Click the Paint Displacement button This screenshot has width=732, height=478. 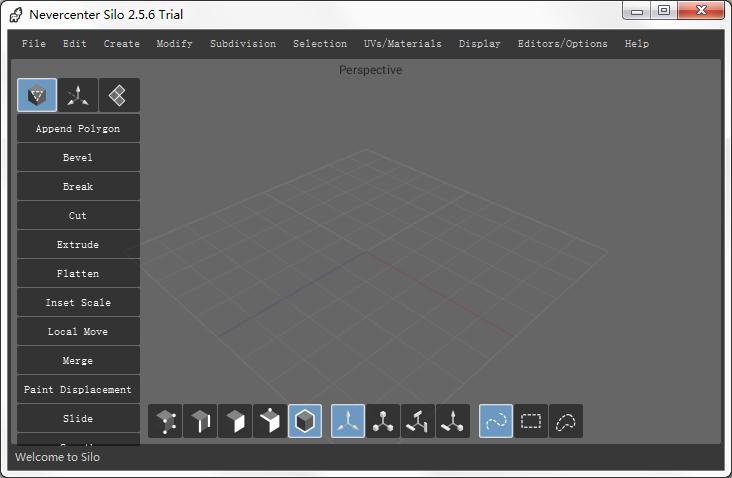click(78, 389)
